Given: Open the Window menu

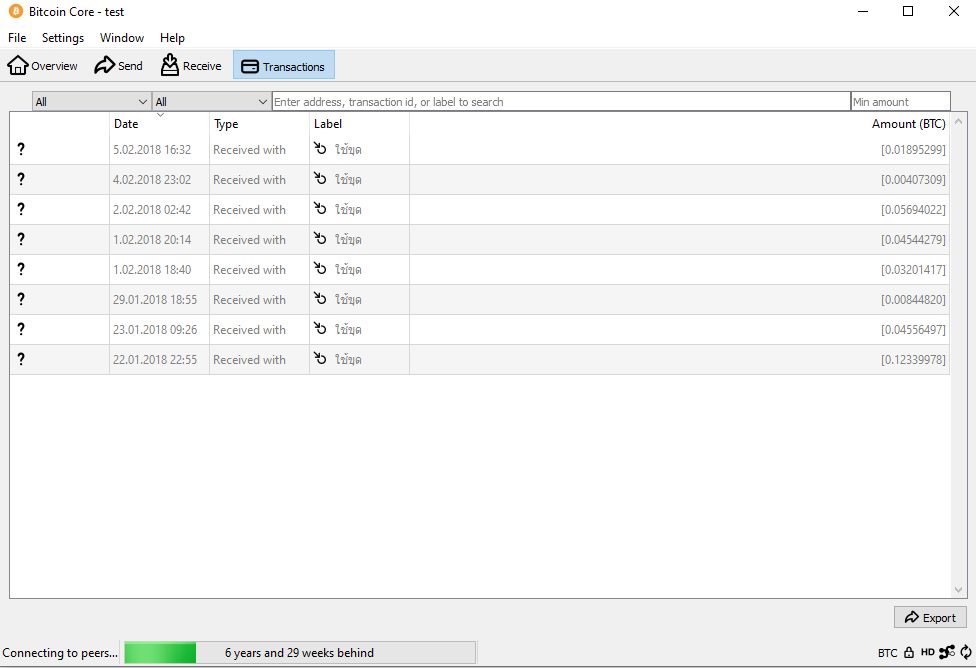Looking at the screenshot, I should [x=122, y=38].
